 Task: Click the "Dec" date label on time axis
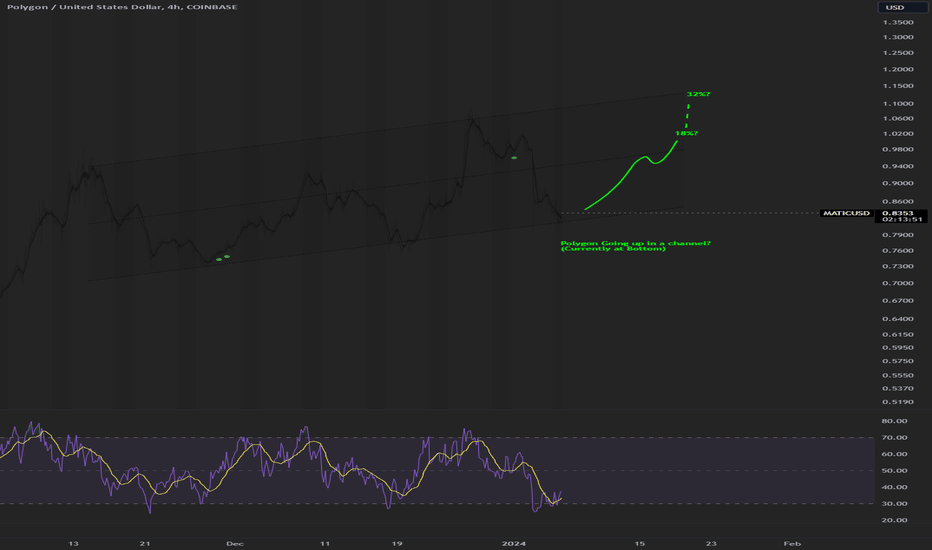click(235, 543)
